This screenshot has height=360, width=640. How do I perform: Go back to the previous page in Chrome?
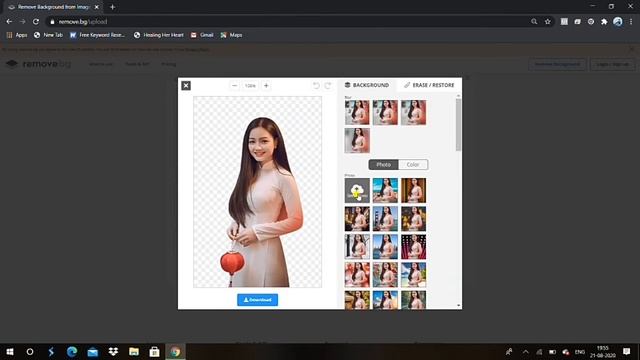tap(9, 22)
